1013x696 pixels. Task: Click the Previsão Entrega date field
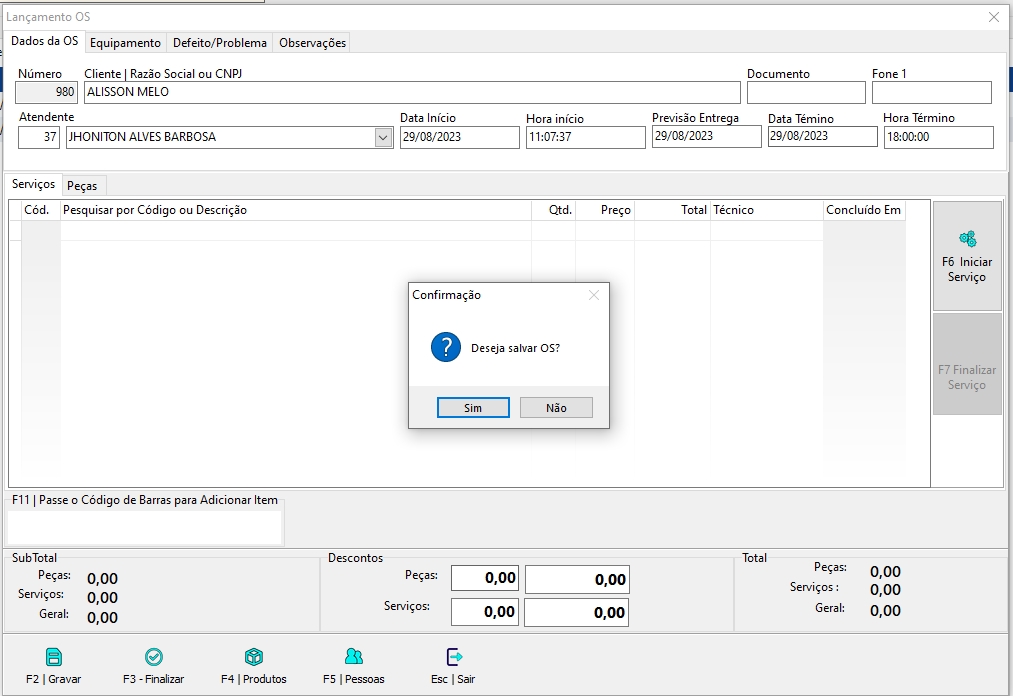pos(706,137)
